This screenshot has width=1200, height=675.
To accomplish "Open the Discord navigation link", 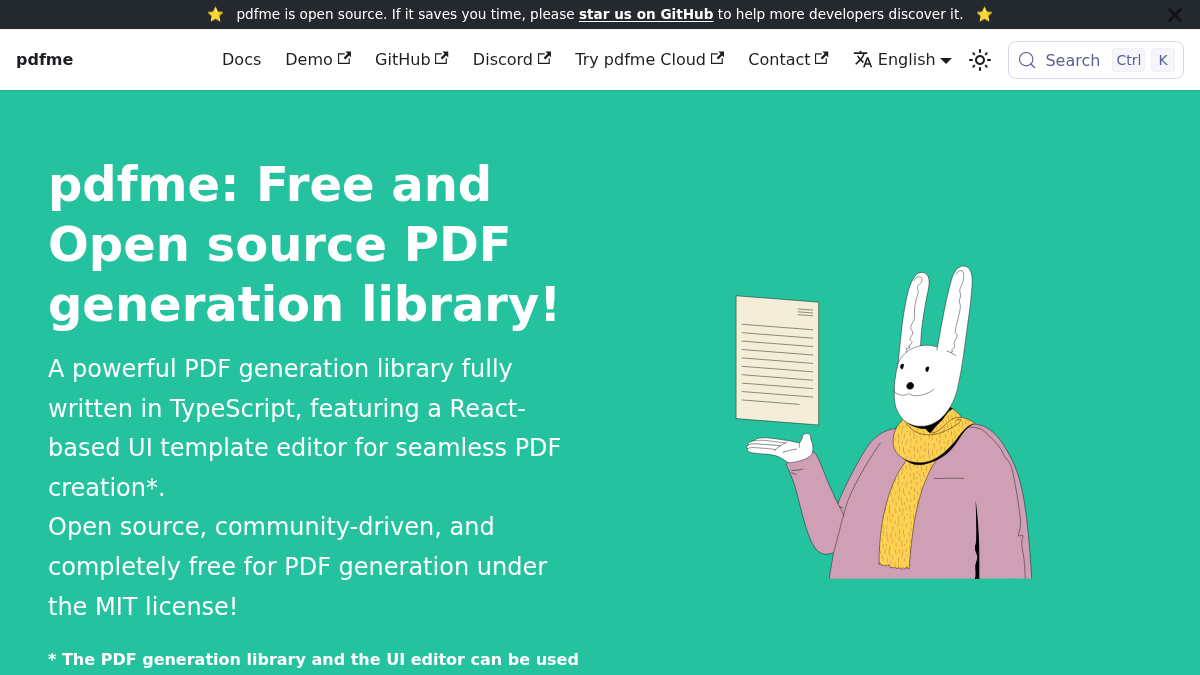I will click(512, 60).
